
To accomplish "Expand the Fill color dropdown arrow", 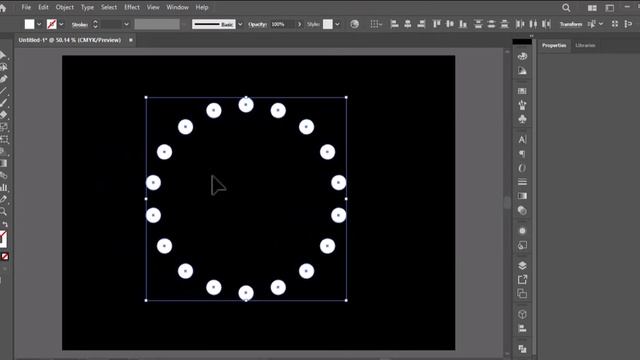I will 39,24.
